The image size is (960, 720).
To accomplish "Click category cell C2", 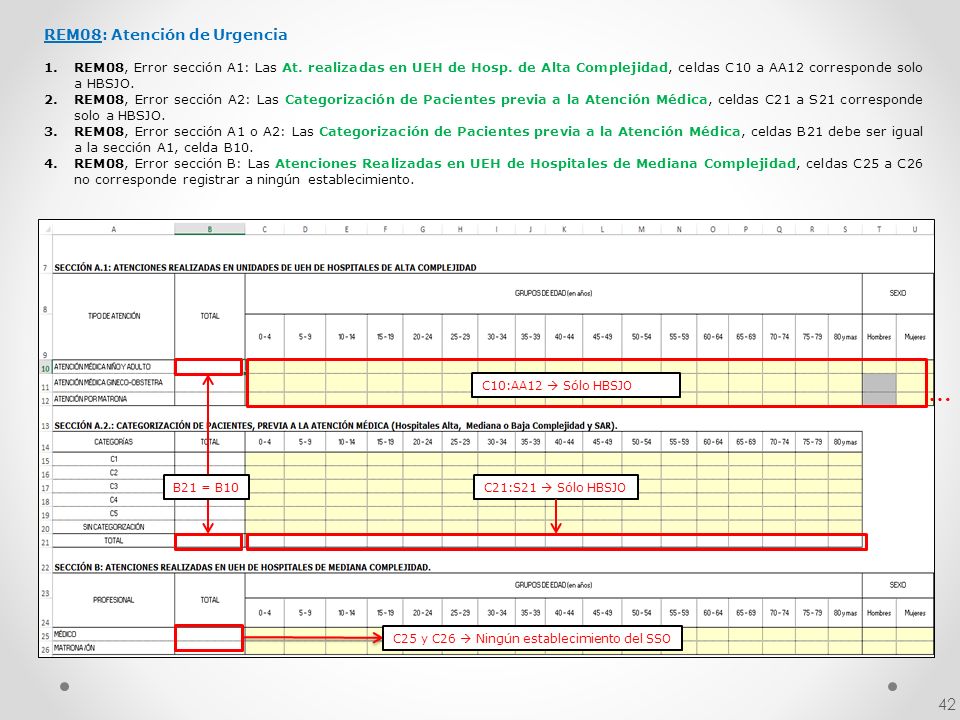I will (x=114, y=473).
